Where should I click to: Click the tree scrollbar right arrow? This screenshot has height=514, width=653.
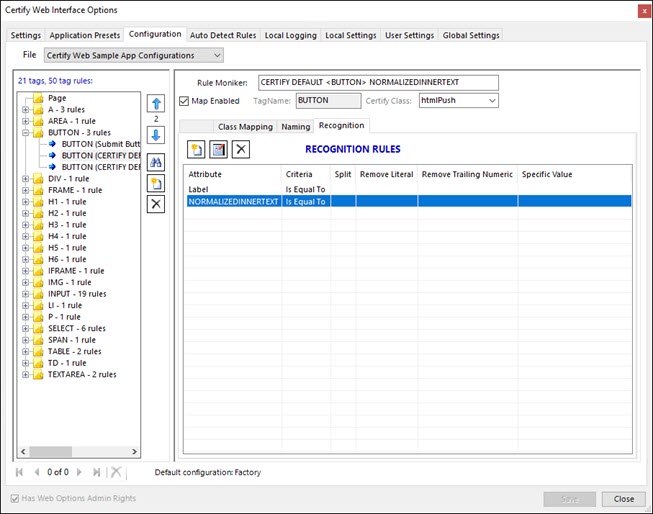(x=134, y=452)
